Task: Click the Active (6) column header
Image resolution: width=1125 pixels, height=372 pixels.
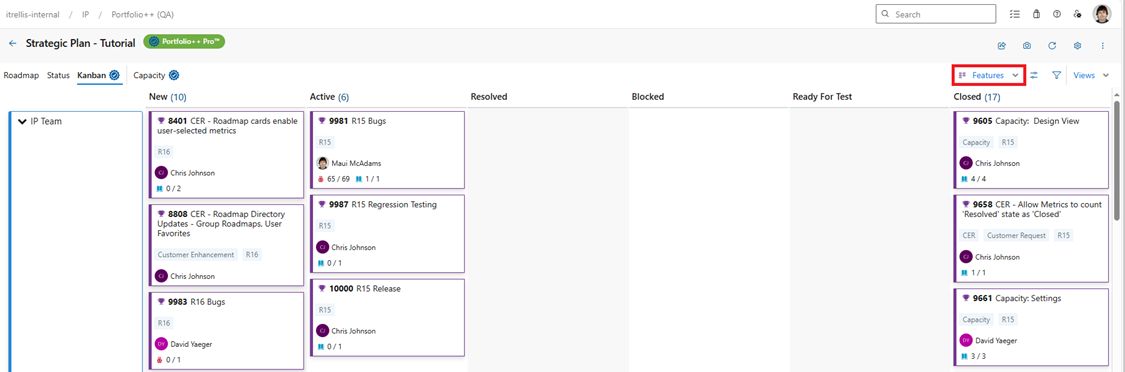Action: [329, 96]
